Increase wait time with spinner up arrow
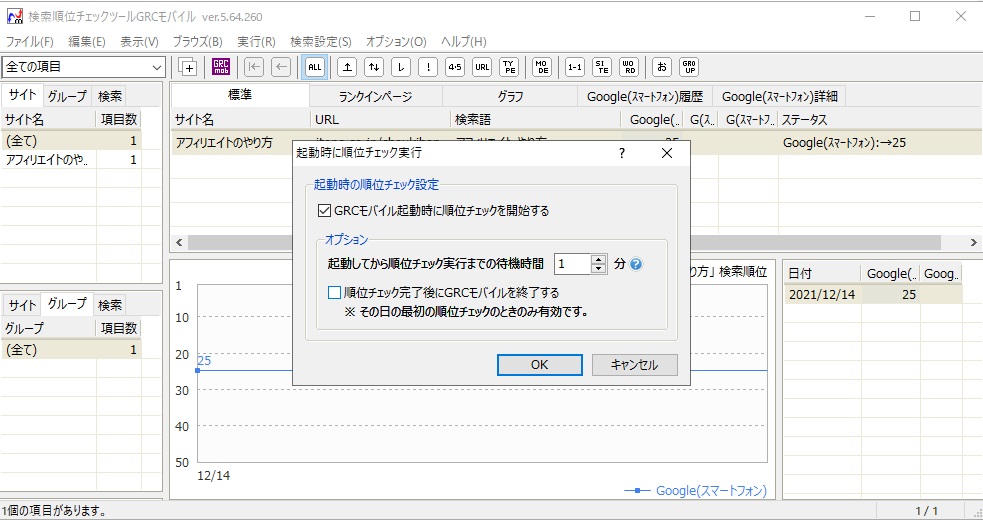 click(599, 259)
